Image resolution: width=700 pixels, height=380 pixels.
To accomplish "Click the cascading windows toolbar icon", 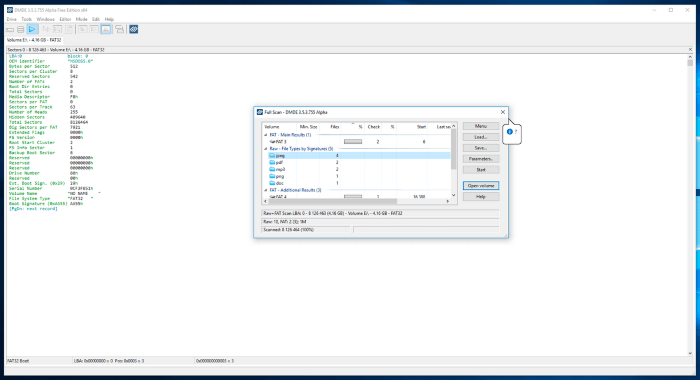I will pyautogui.click(x=119, y=29).
